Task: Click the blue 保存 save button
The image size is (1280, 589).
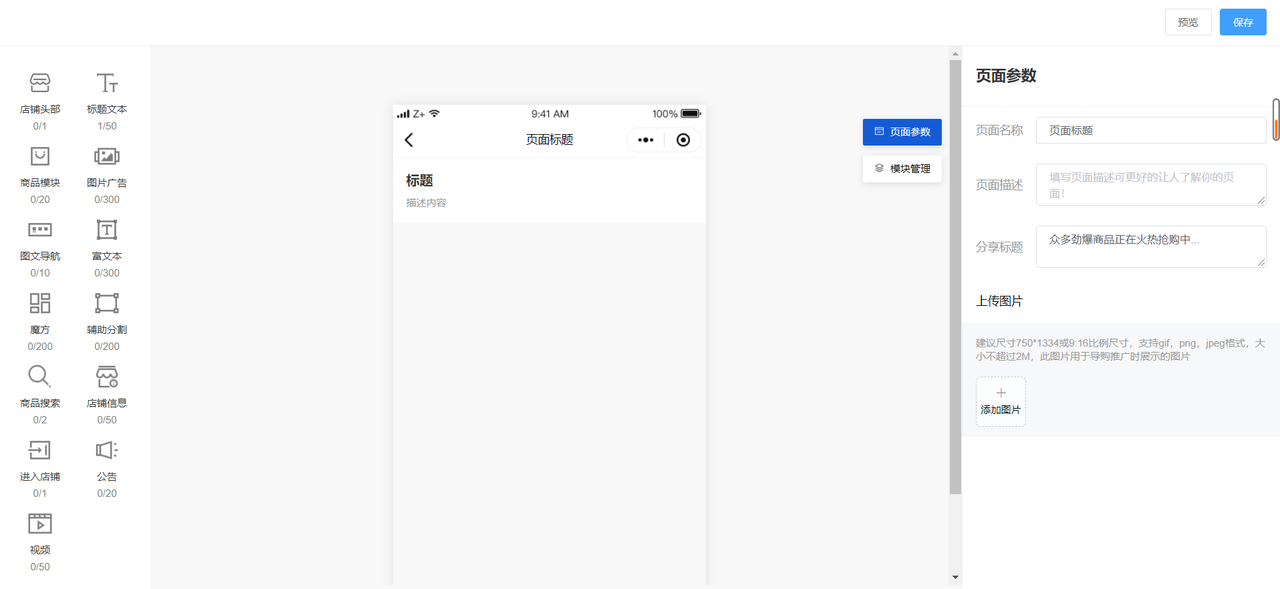Action: (1243, 22)
